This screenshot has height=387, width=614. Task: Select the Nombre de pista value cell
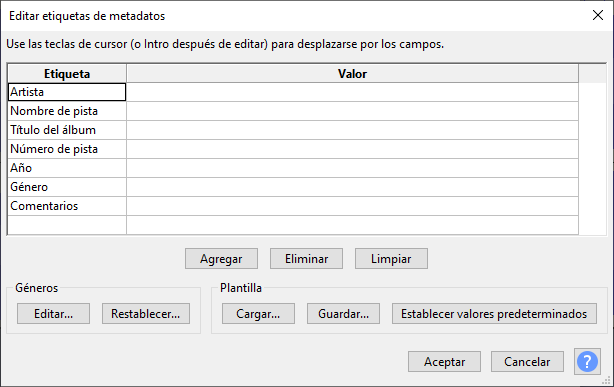click(x=352, y=111)
